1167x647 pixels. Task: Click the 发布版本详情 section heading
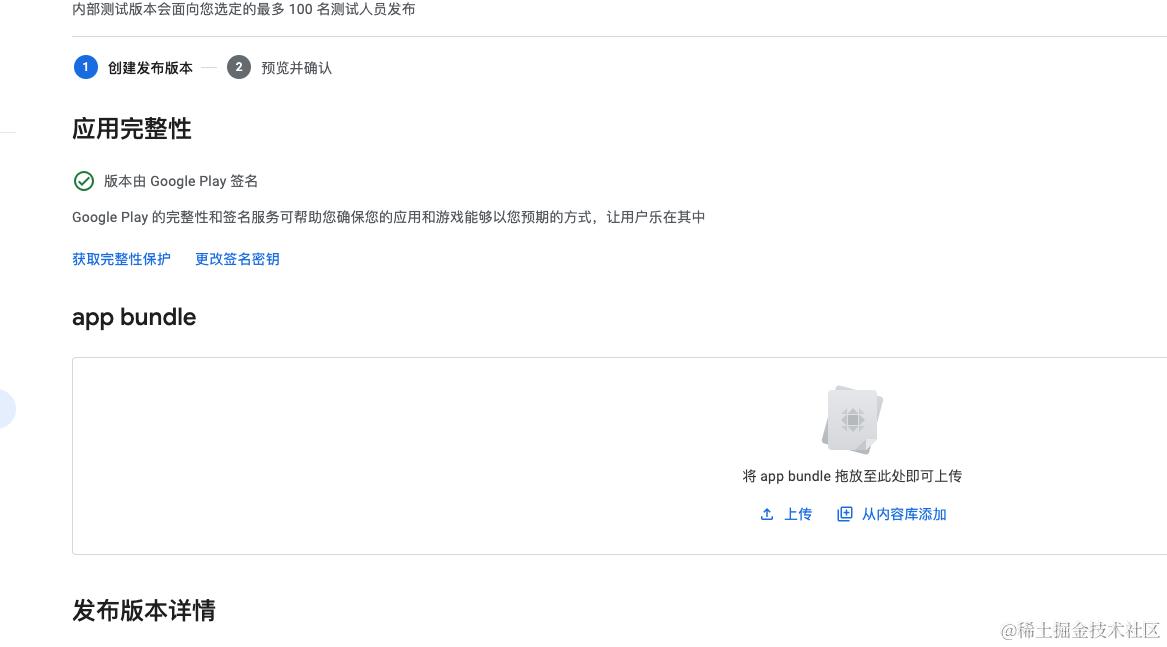point(144,611)
